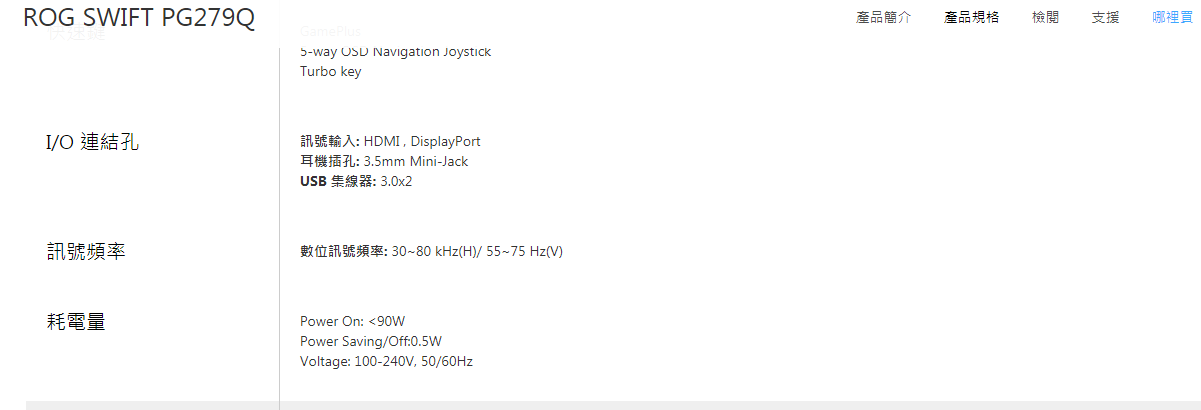This screenshot has width=1201, height=410.
Task: Click the Turbo key text line
Action: [x=330, y=72]
